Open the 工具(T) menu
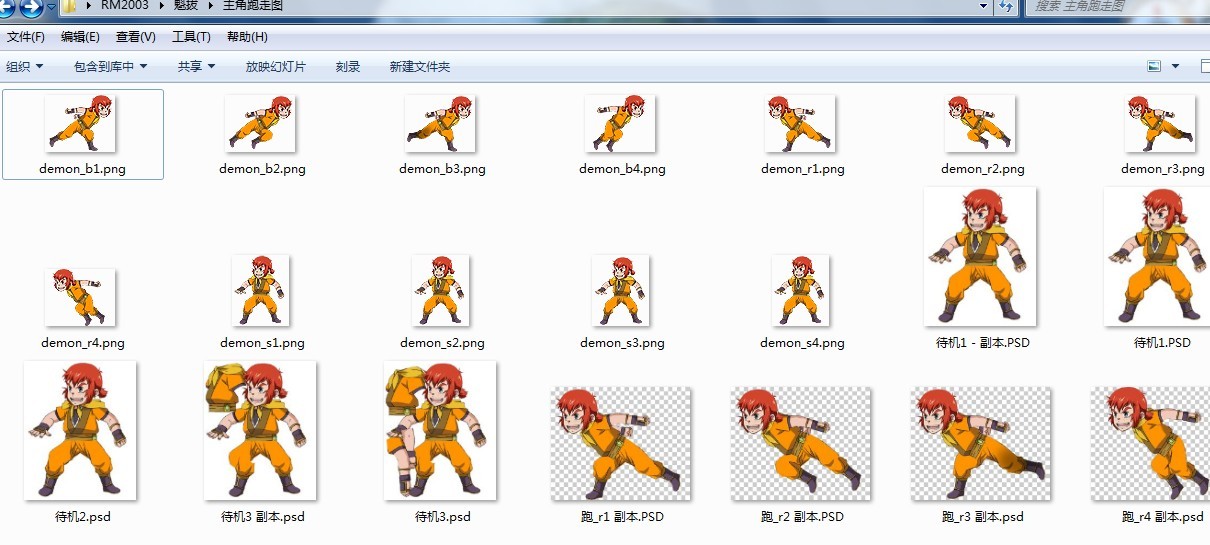This screenshot has height=545, width=1210. (192, 37)
